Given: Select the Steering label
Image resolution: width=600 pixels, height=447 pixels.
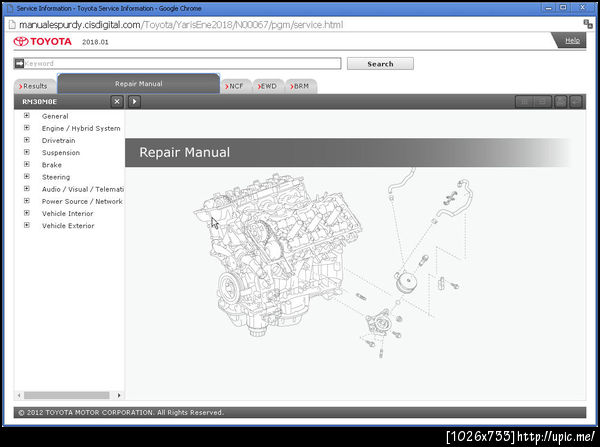Looking at the screenshot, I should [56, 177].
